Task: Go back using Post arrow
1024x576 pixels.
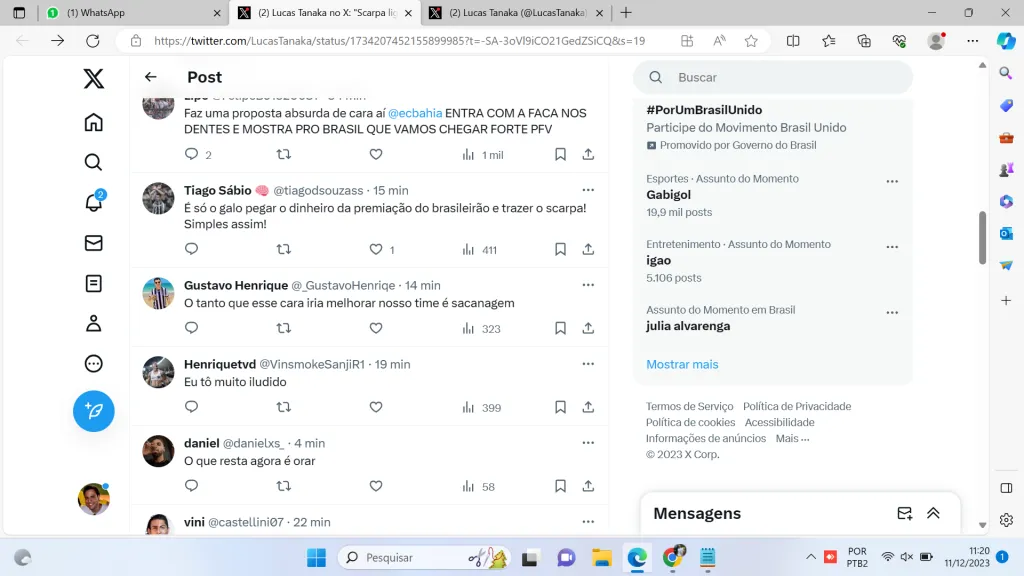Action: [x=151, y=77]
